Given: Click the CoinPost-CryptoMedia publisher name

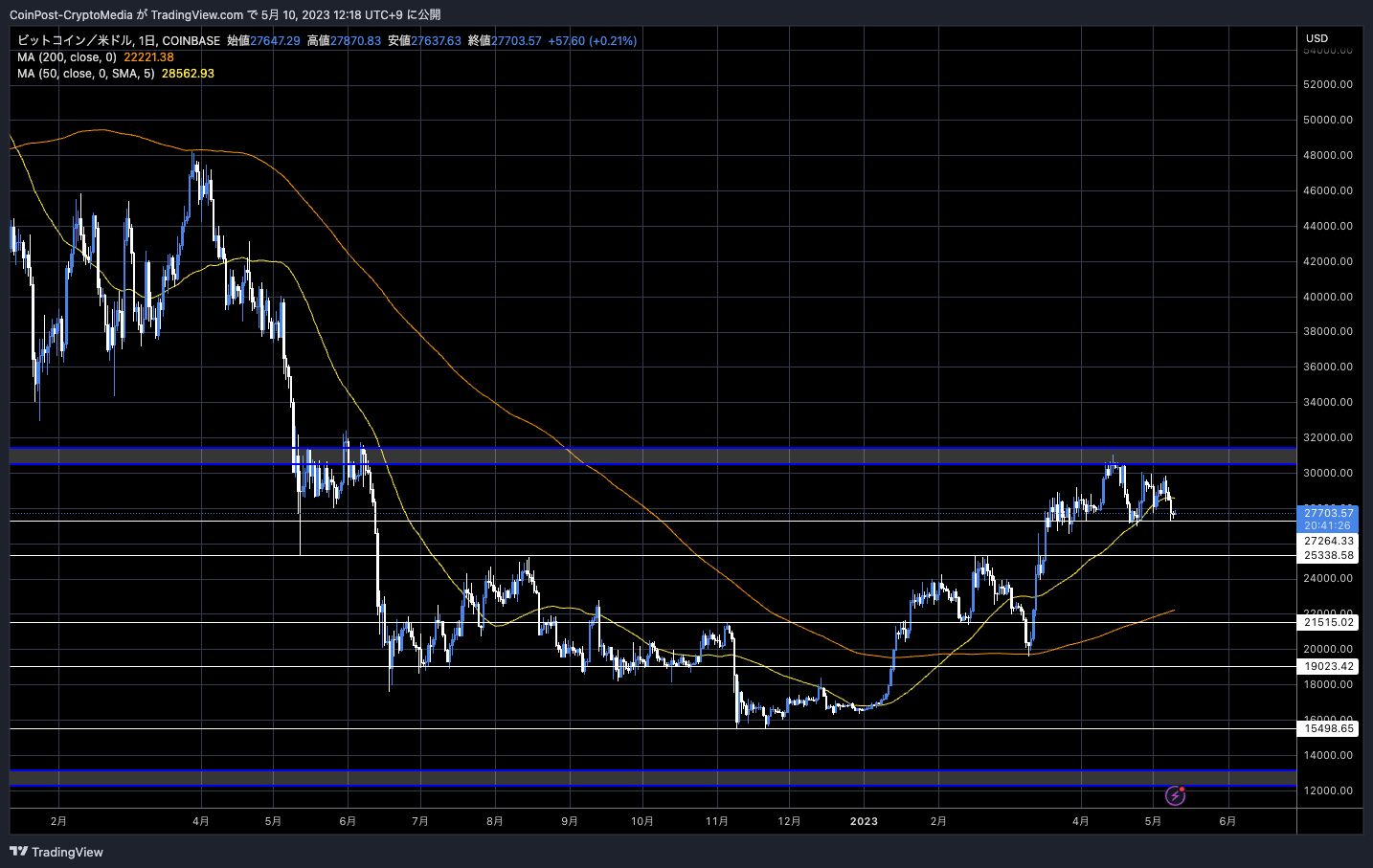Looking at the screenshot, I should point(71,14).
